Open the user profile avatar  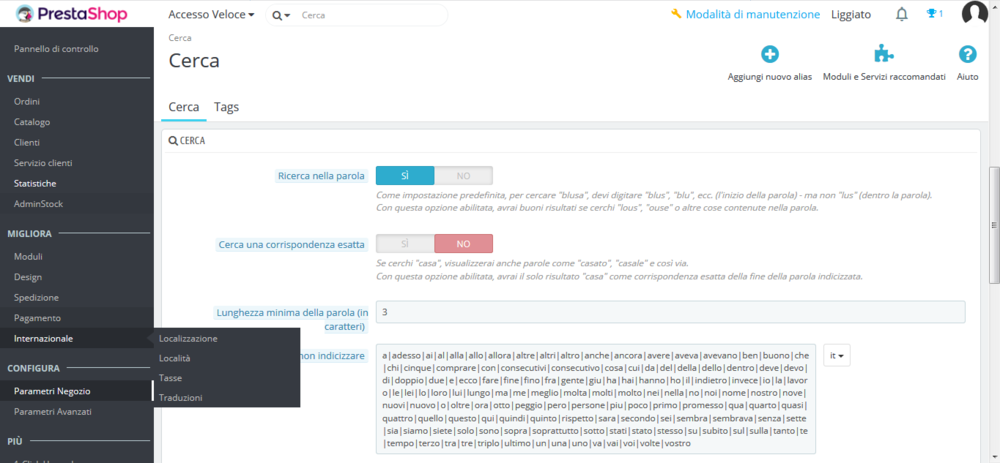click(x=974, y=13)
